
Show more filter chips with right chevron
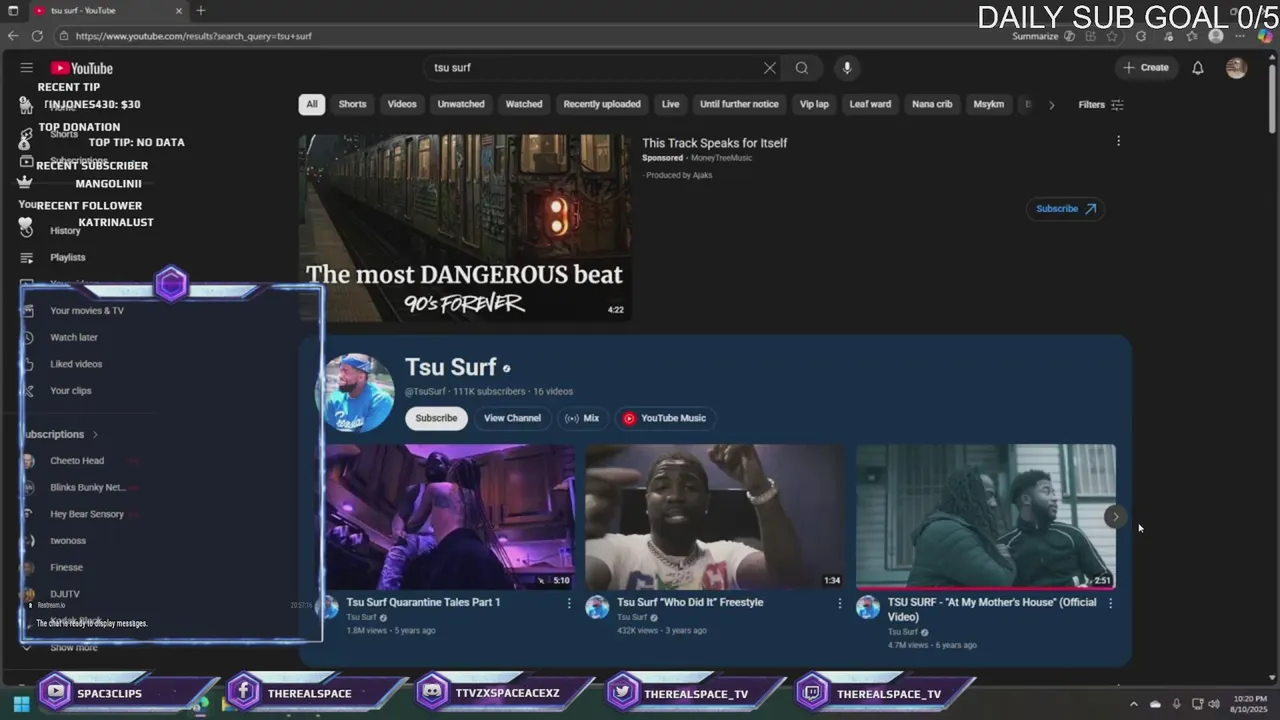point(1051,105)
